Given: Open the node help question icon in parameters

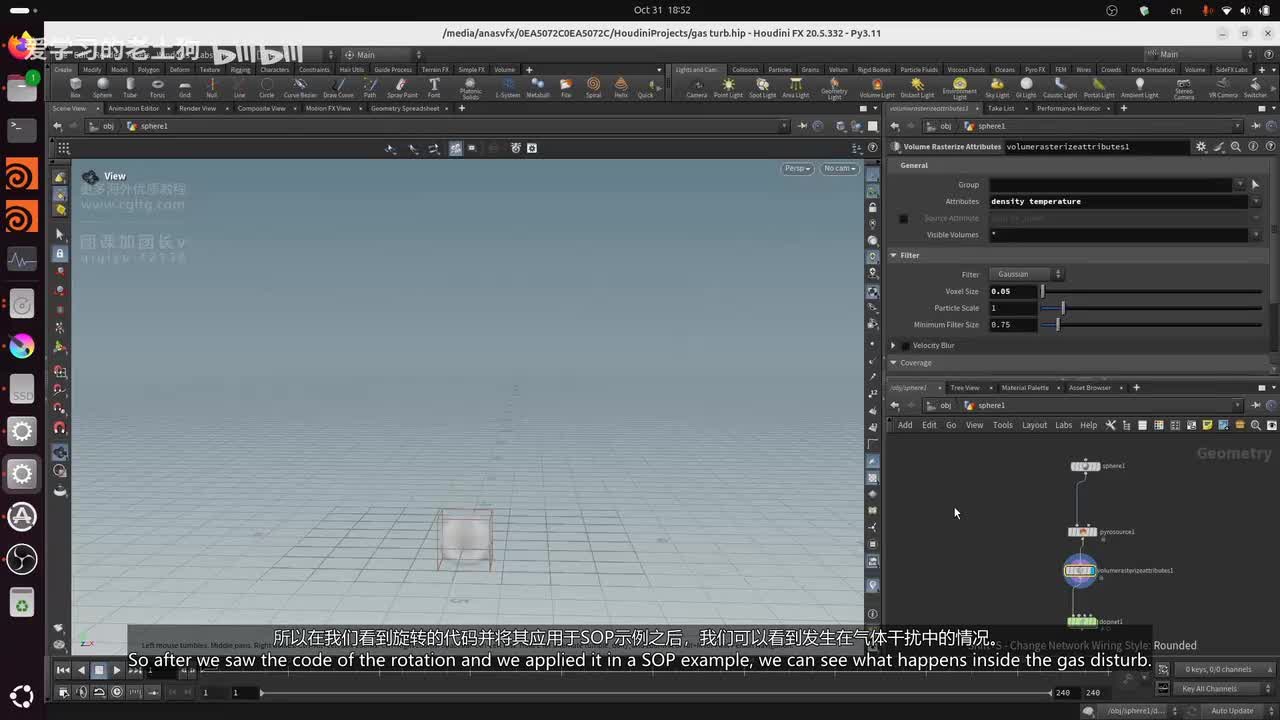Looking at the screenshot, I should tap(1268, 146).
